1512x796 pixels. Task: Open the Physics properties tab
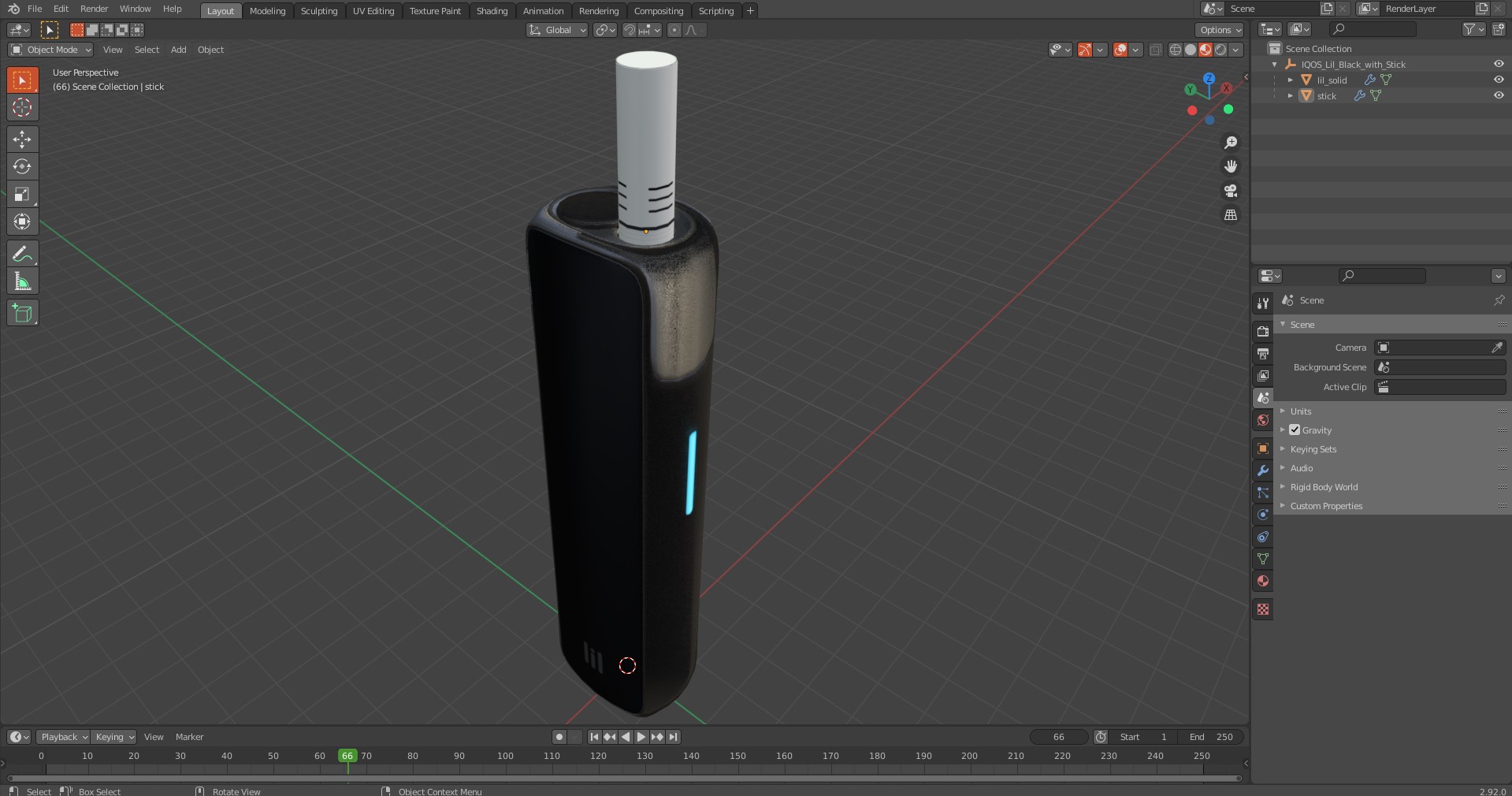pyautogui.click(x=1263, y=515)
